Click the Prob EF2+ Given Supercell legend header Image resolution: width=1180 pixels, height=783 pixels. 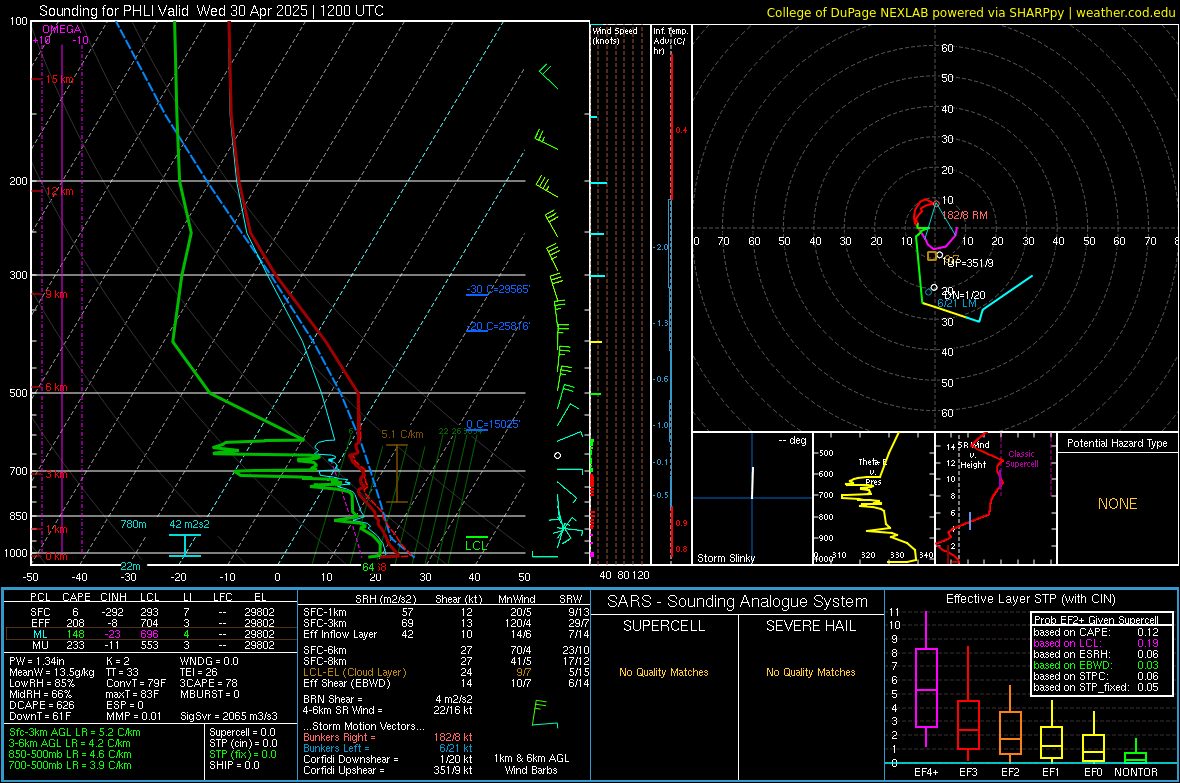(x=1096, y=620)
